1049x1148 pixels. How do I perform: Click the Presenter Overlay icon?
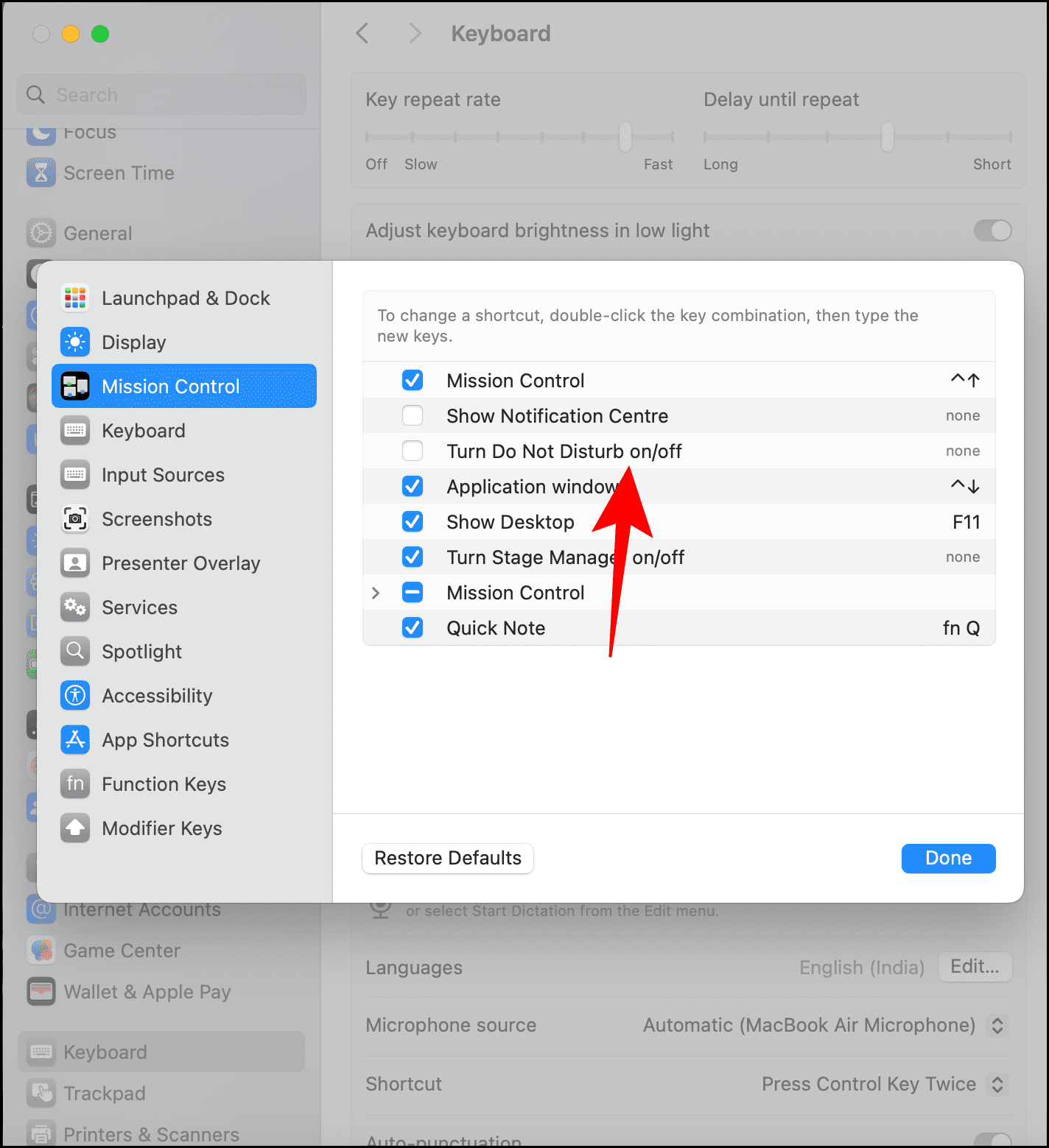[x=74, y=563]
